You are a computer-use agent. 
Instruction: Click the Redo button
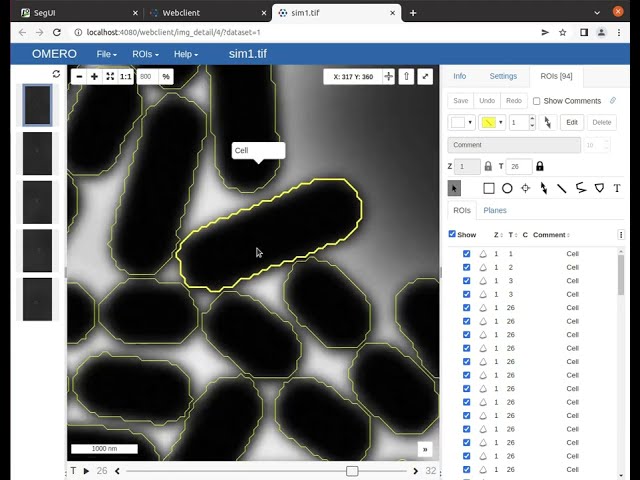[x=514, y=100]
